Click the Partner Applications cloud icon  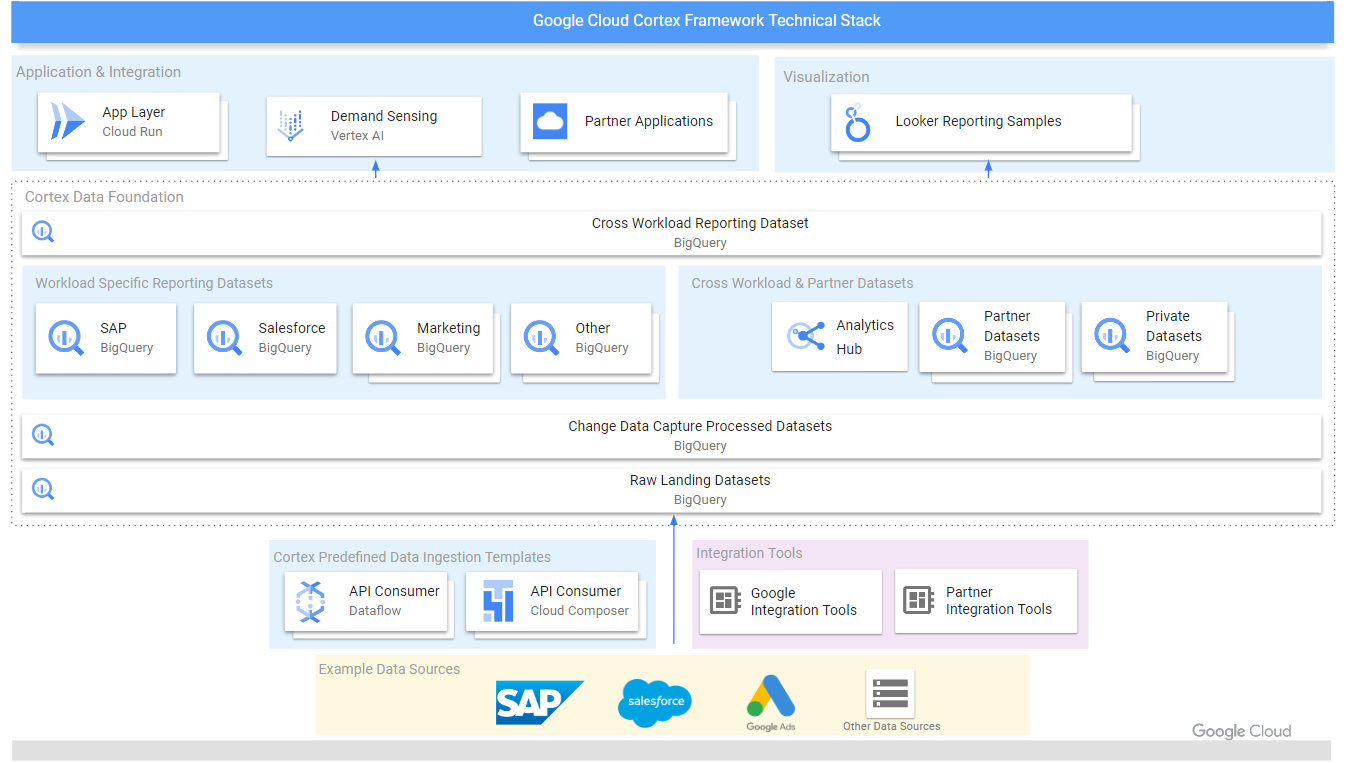[548, 122]
